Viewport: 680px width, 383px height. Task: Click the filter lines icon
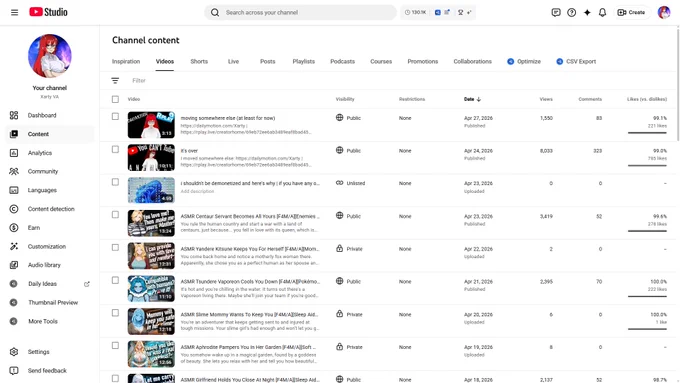pyautogui.click(x=115, y=81)
